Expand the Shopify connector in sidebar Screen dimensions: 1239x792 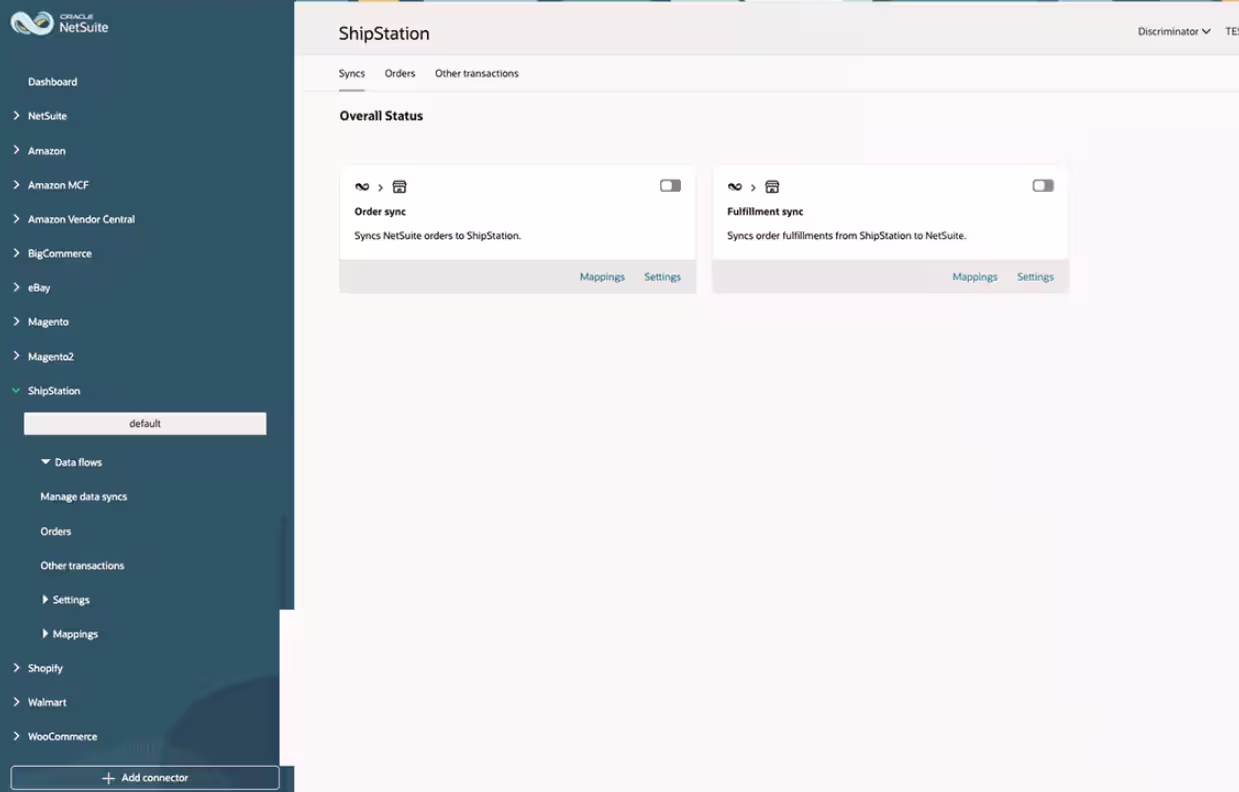point(16,668)
